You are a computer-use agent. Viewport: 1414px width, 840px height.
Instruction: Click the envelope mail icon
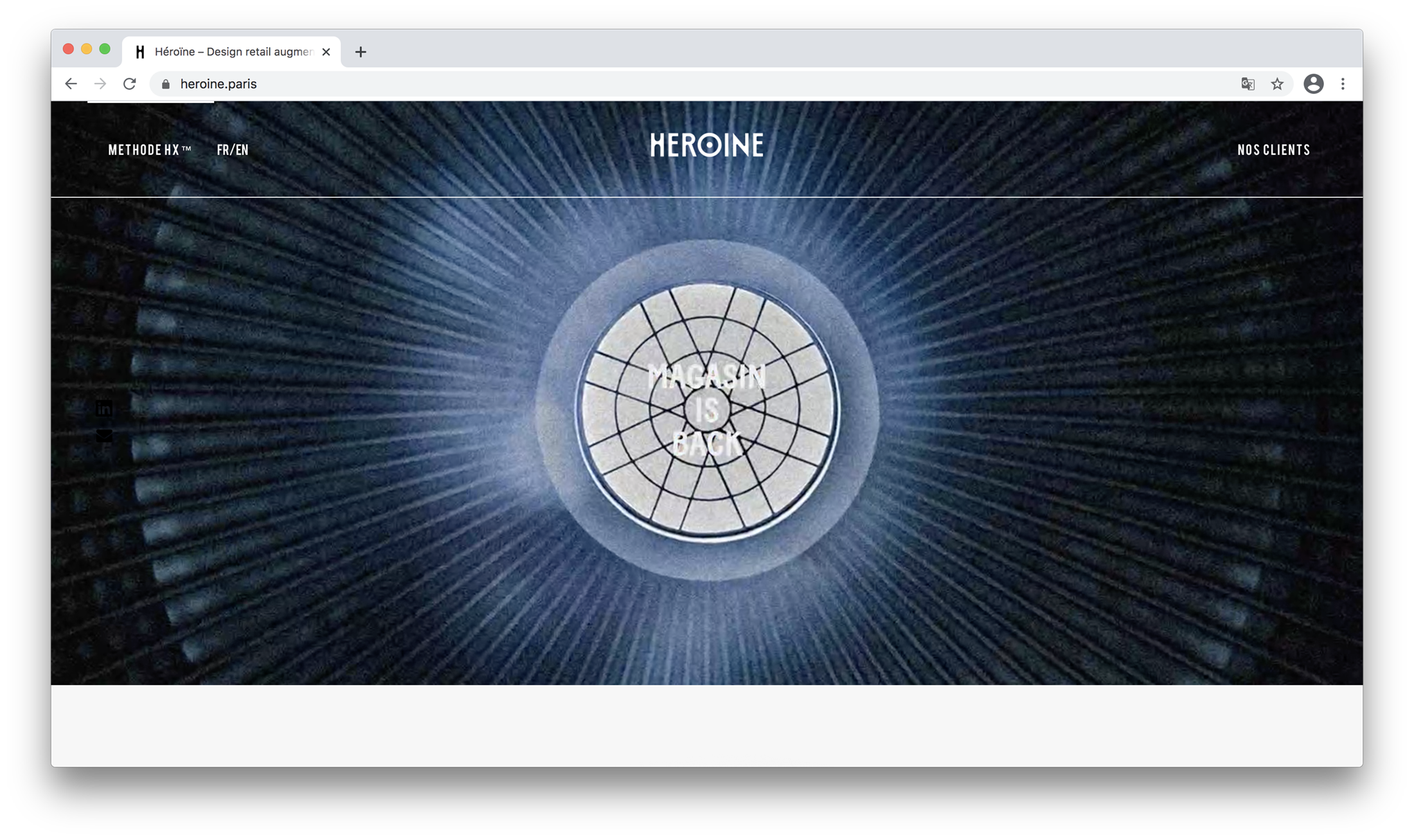104,436
